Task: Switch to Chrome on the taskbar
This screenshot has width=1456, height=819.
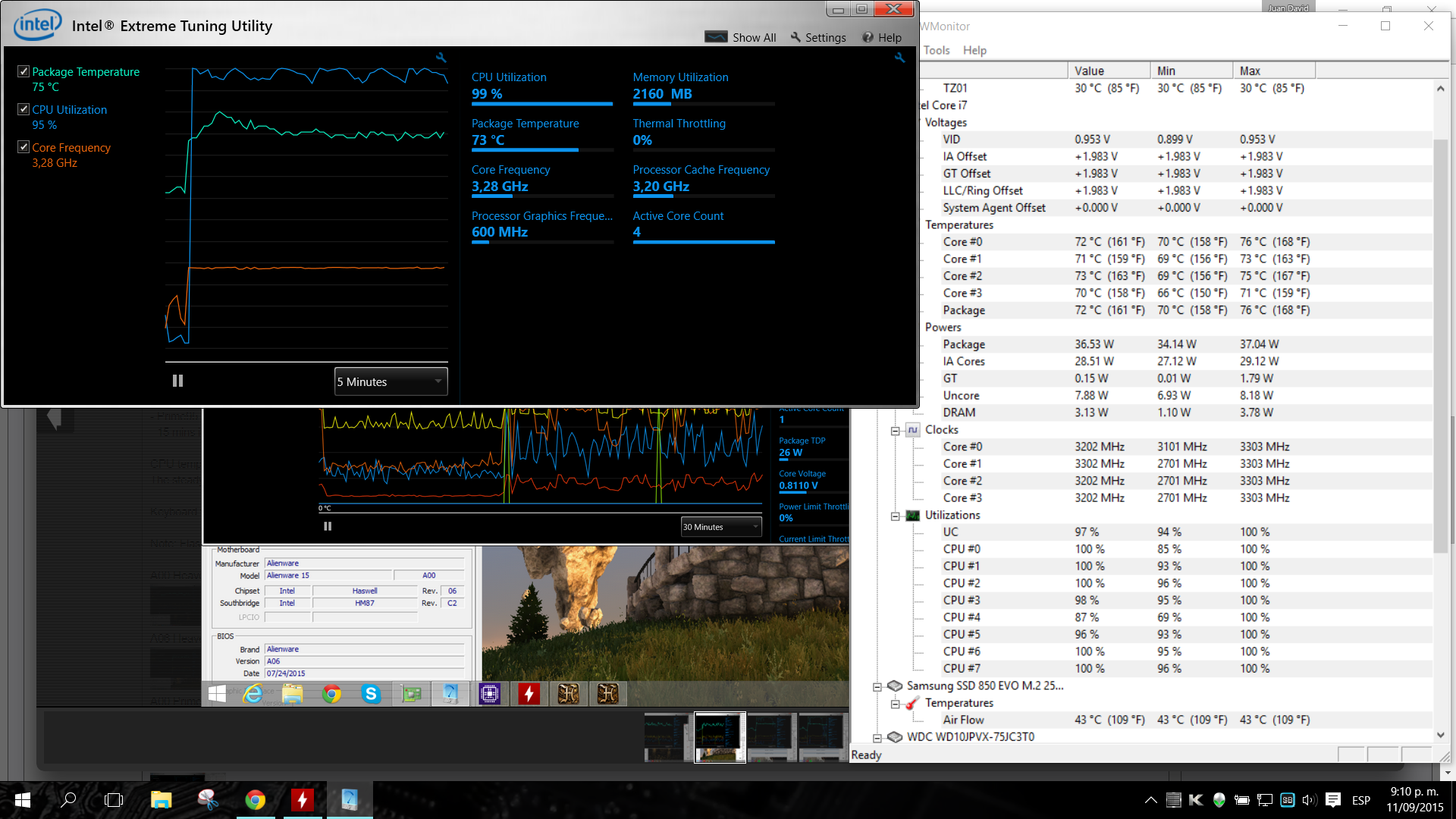Action: [256, 800]
